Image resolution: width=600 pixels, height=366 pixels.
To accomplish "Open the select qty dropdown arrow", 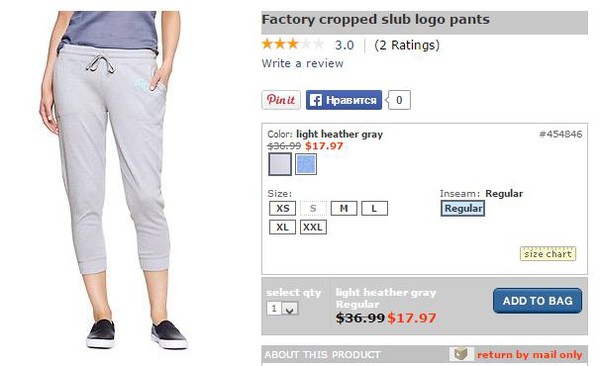I will 290,309.
